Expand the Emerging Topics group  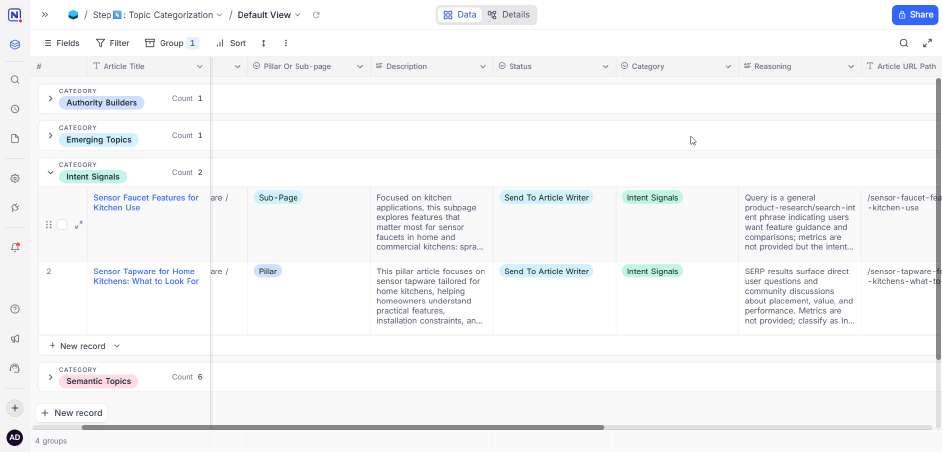[50, 136]
